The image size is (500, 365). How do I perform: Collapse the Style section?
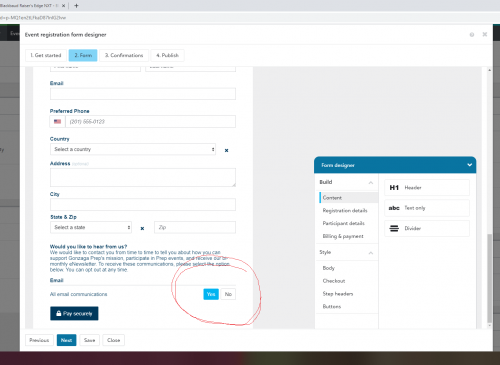point(371,253)
